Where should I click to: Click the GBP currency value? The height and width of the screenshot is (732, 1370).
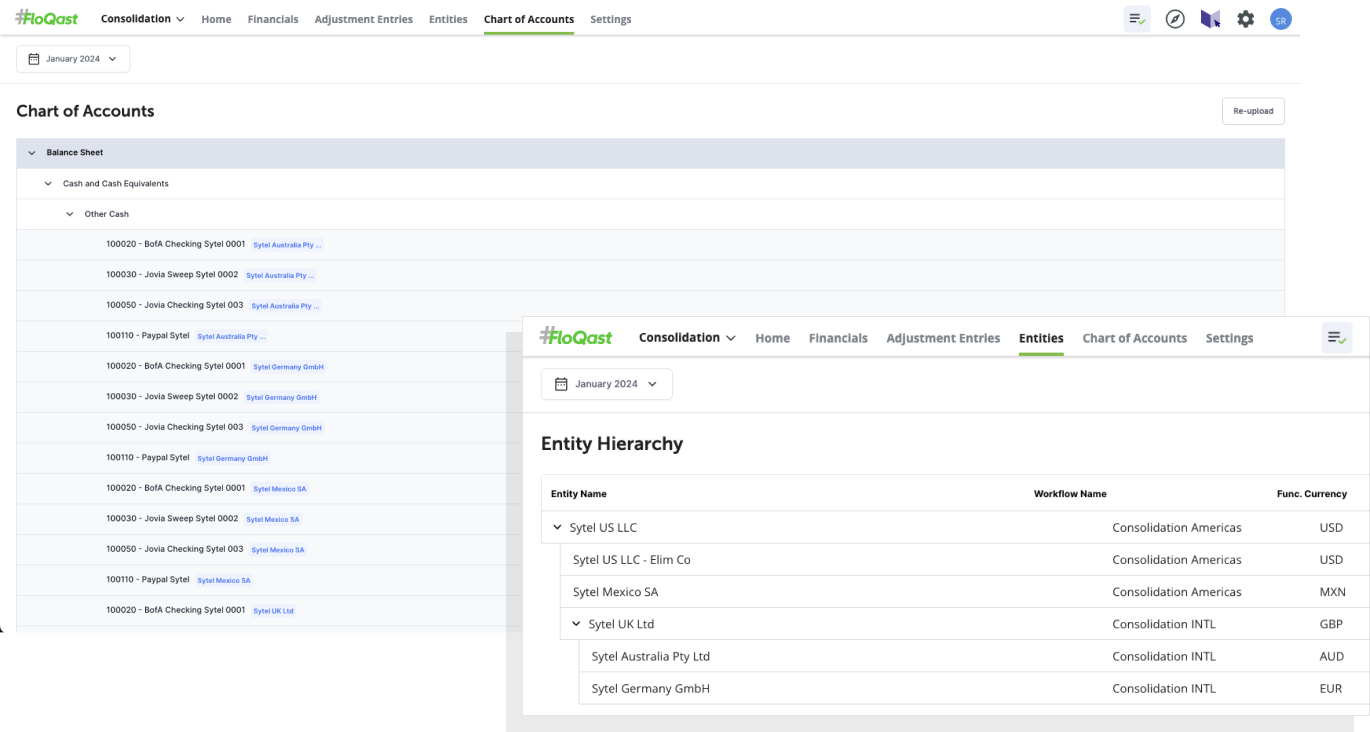click(1331, 624)
